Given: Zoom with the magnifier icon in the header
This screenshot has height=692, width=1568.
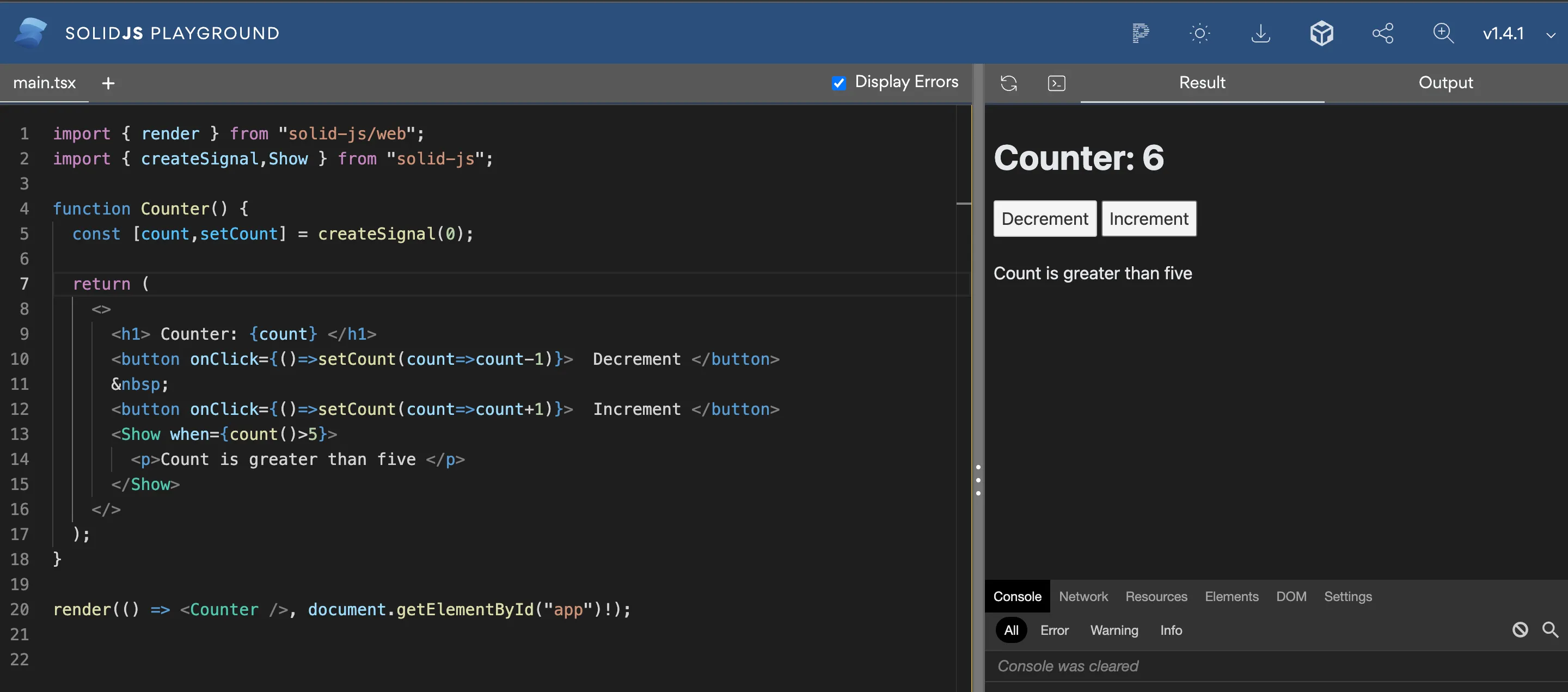Looking at the screenshot, I should point(1443,33).
